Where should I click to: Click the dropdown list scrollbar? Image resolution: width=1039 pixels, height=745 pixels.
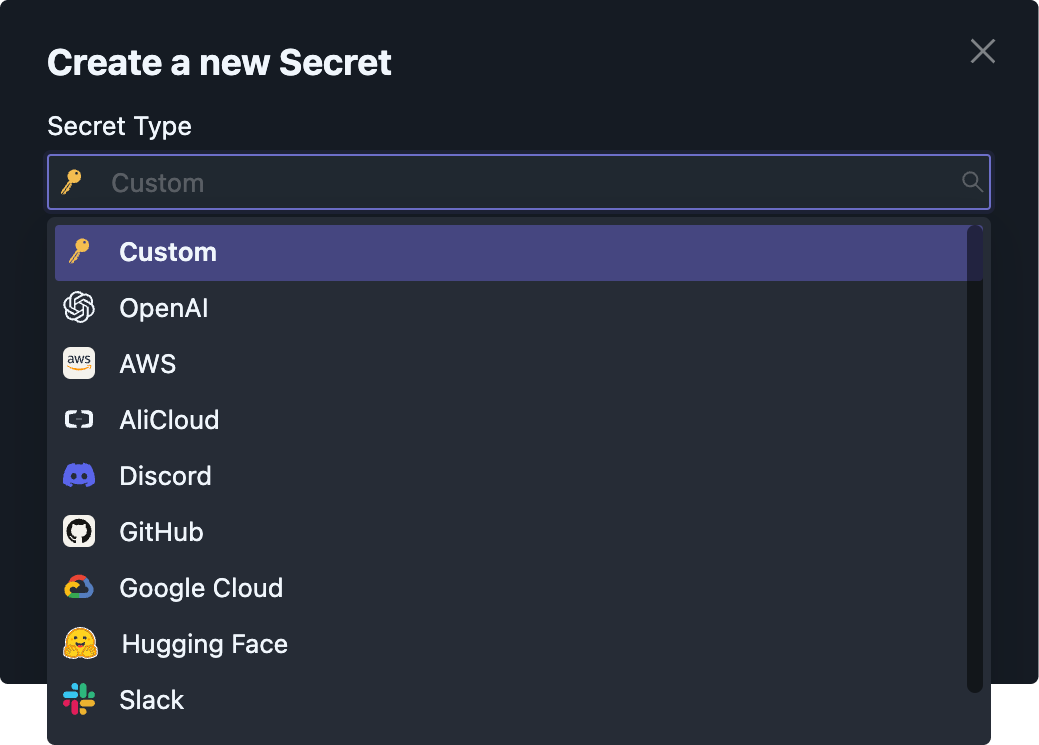[x=974, y=458]
